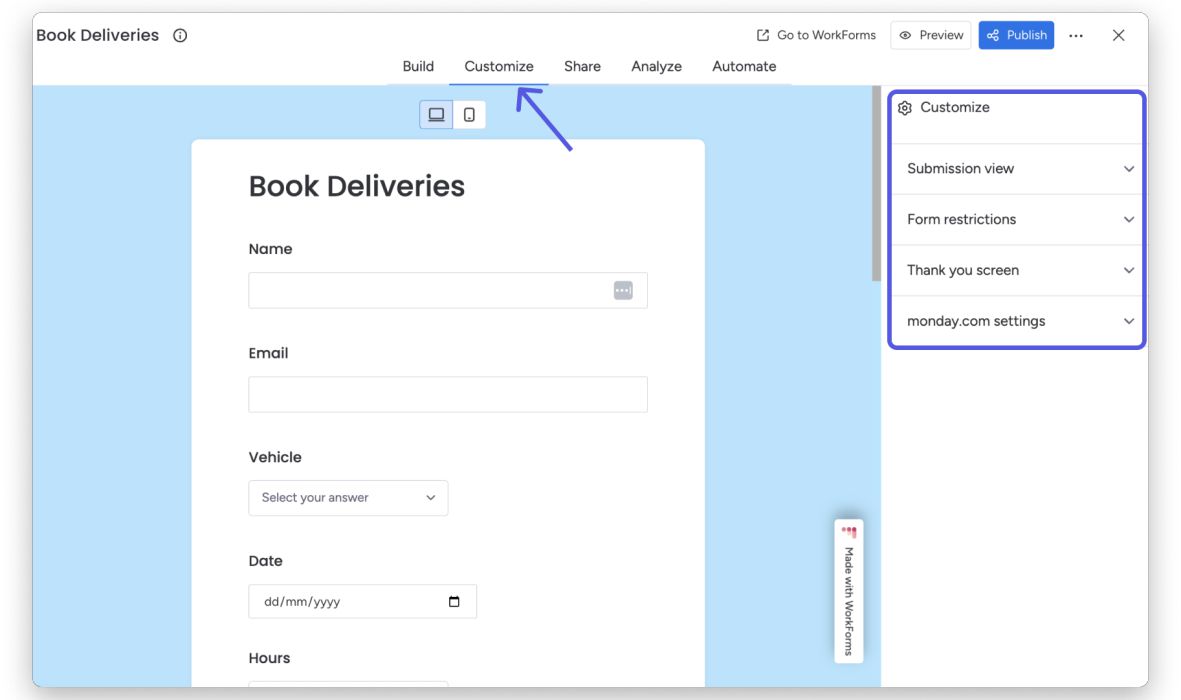
Task: Open the Build tab
Action: coord(418,66)
